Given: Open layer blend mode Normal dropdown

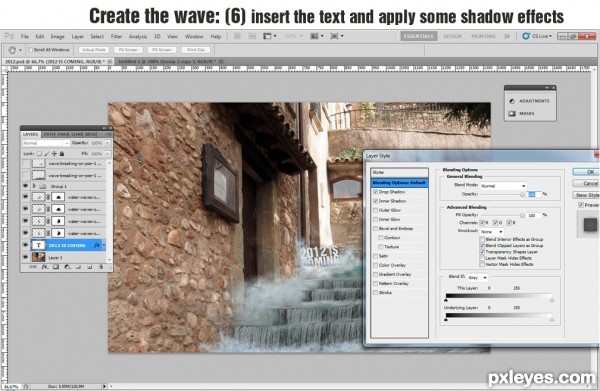Looking at the screenshot, I should (x=46, y=143).
